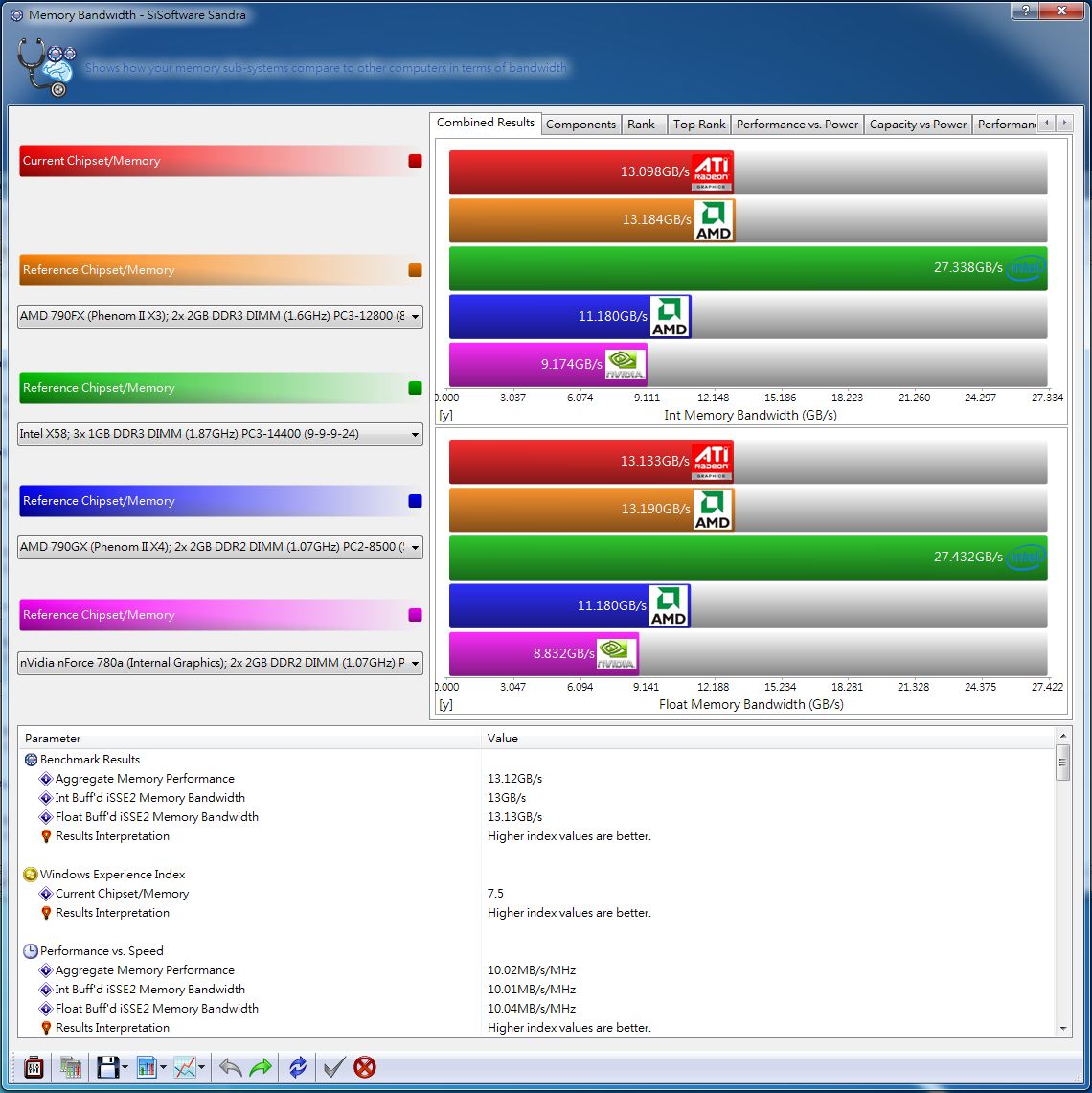The width and height of the screenshot is (1092, 1093).
Task: Toggle the green Reference Chipset/Memory checkbox
Action: [415, 388]
